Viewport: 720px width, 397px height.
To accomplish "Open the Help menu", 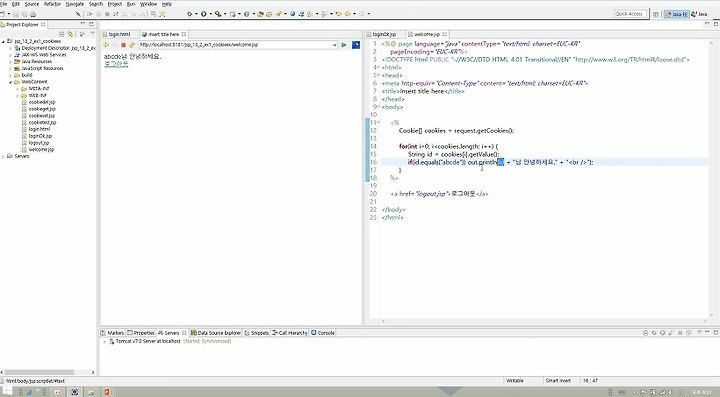I will 167,4.
